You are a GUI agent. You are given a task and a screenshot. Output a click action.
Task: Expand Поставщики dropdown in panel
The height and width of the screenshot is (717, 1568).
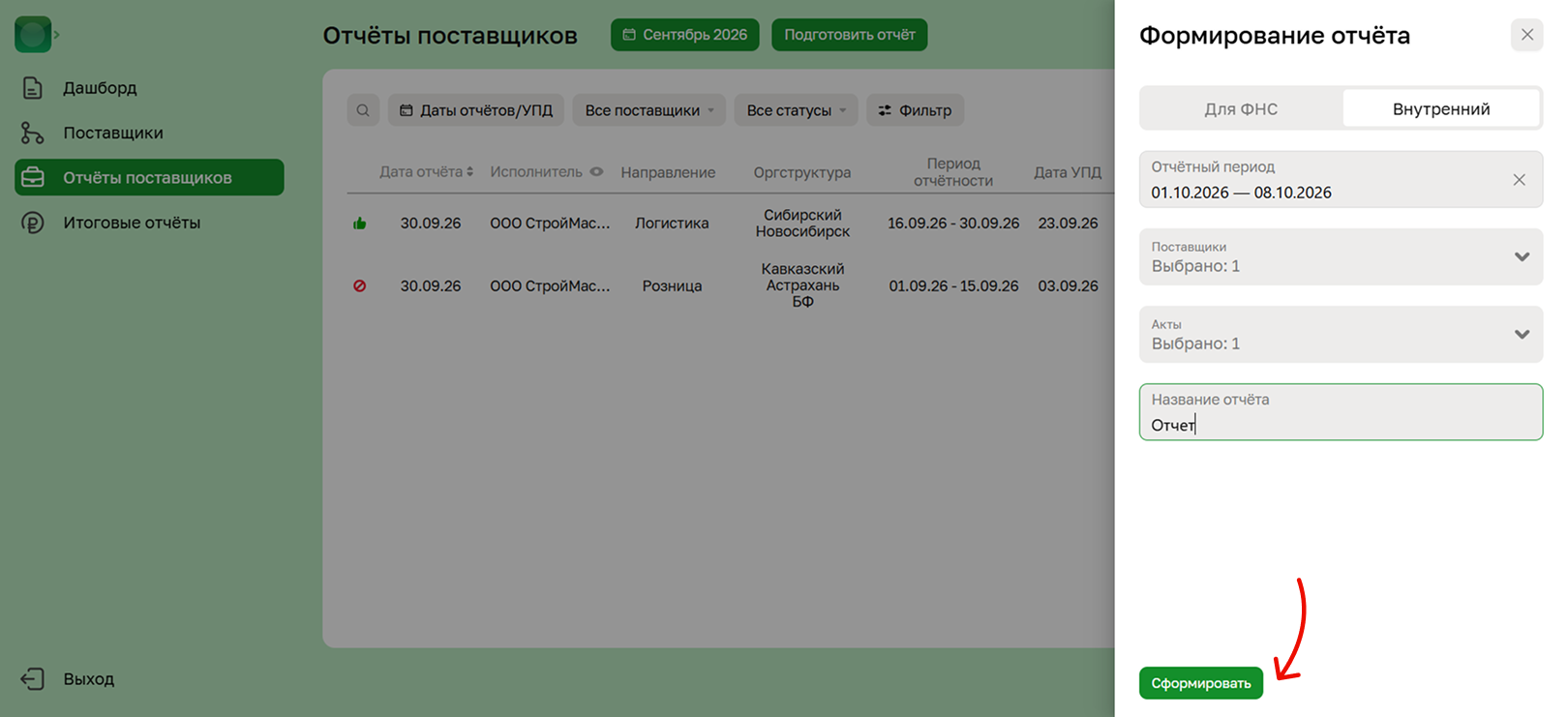1341,257
